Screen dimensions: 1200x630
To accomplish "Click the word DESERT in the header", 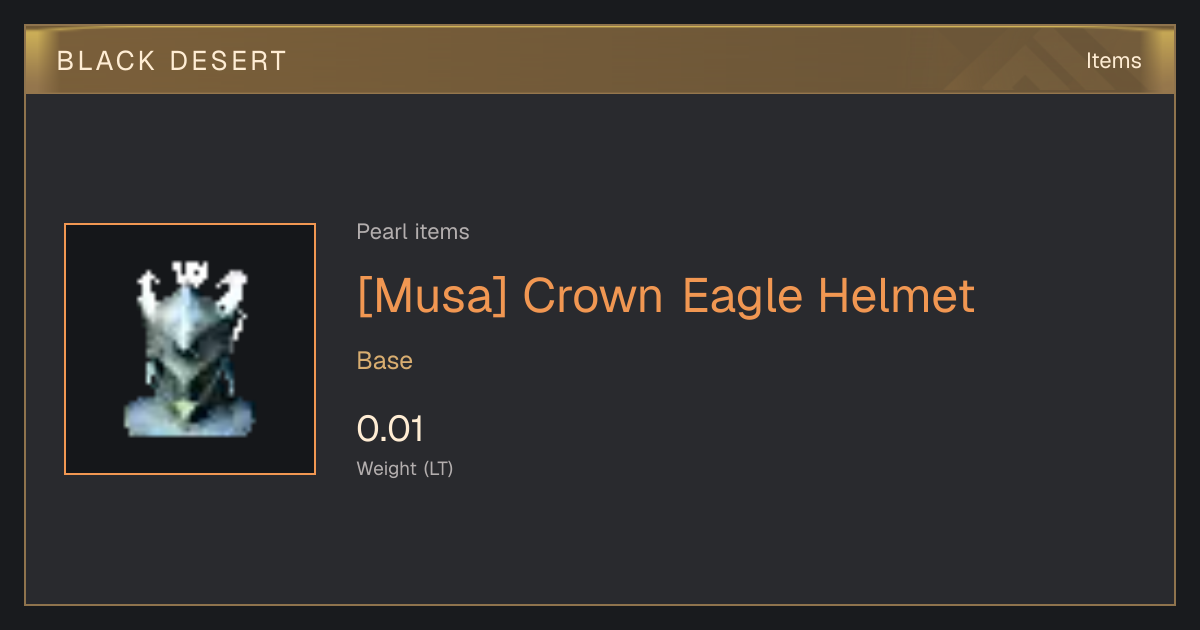I will click(x=228, y=61).
